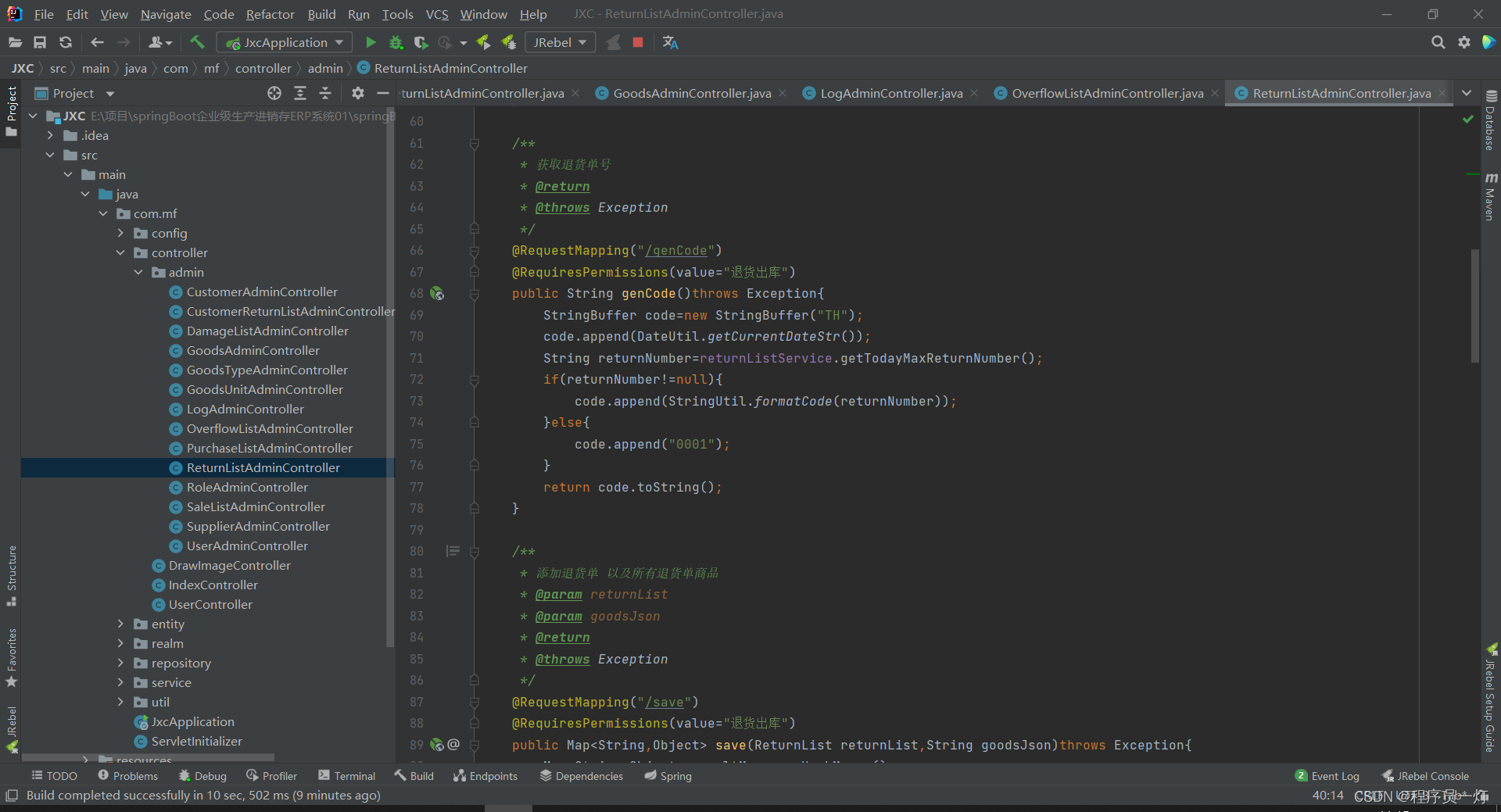Click the locate file target icon in Project panel
This screenshot has height=812, width=1501.
tap(274, 93)
